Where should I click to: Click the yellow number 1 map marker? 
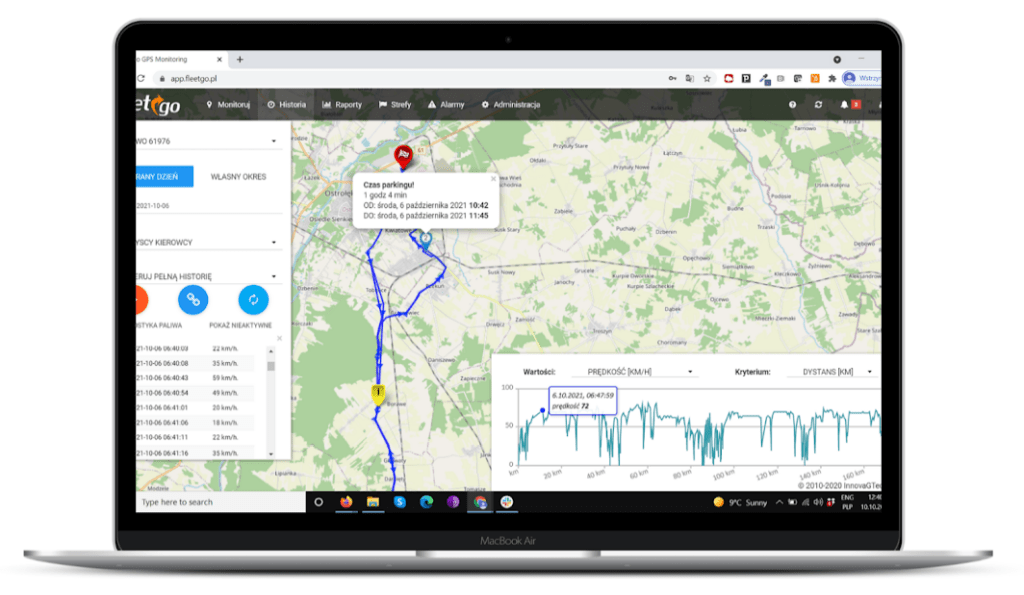coord(377,394)
